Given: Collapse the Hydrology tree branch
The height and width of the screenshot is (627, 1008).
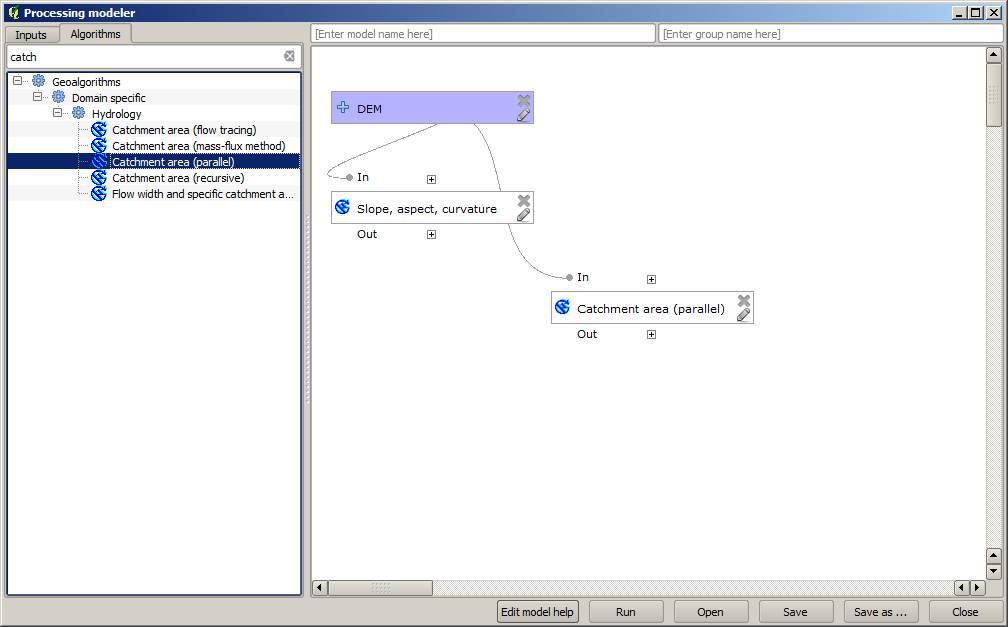Looking at the screenshot, I should tap(58, 113).
